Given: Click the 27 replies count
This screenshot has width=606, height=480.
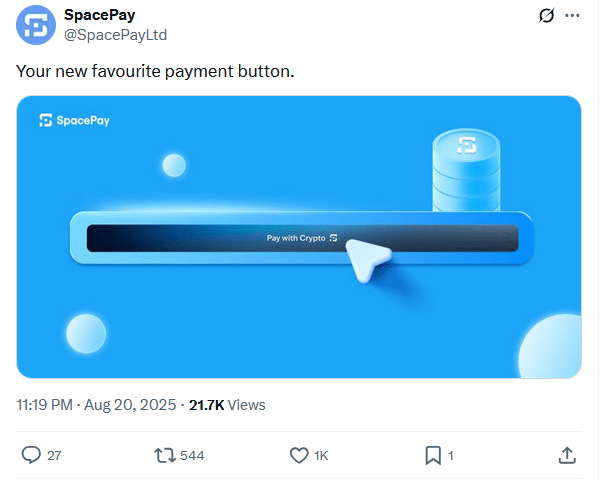Looking at the screenshot, I should (54, 456).
